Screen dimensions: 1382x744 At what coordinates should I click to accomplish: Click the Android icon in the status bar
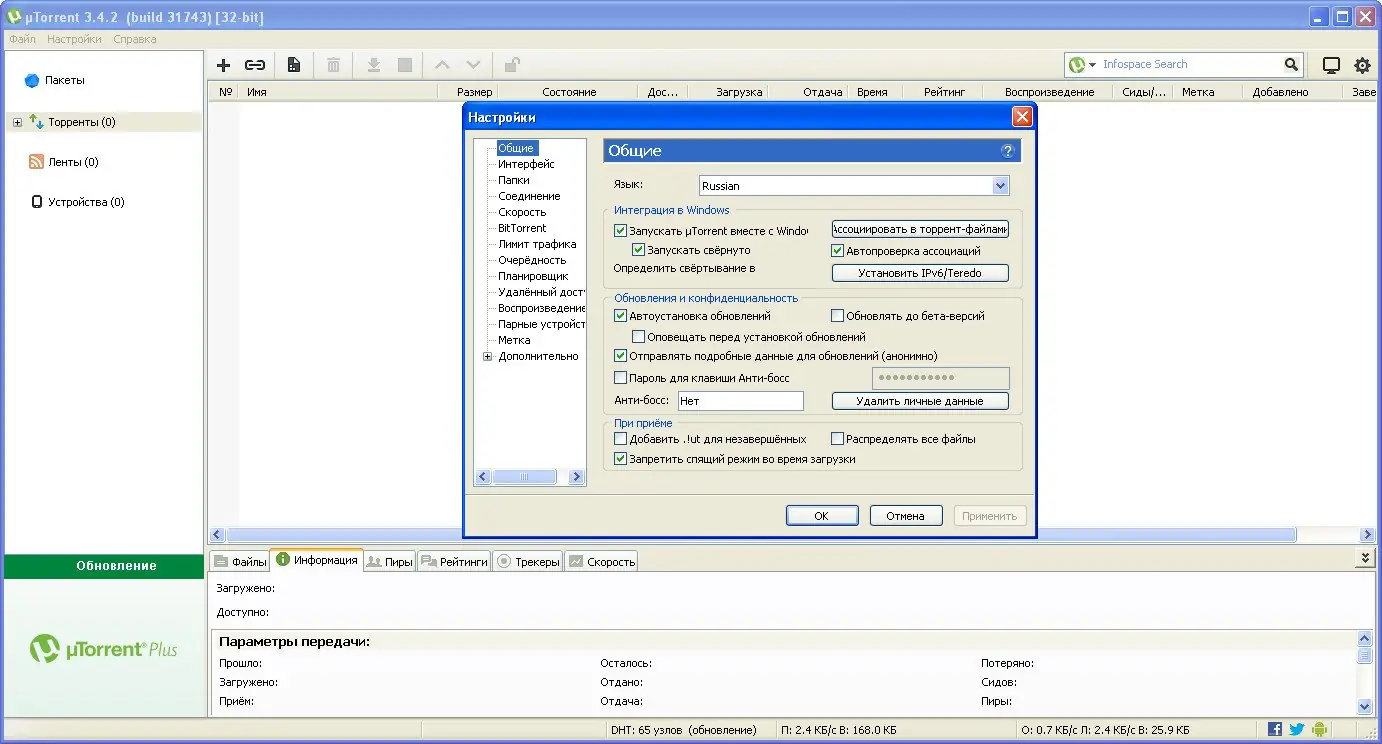pyautogui.click(x=1319, y=729)
